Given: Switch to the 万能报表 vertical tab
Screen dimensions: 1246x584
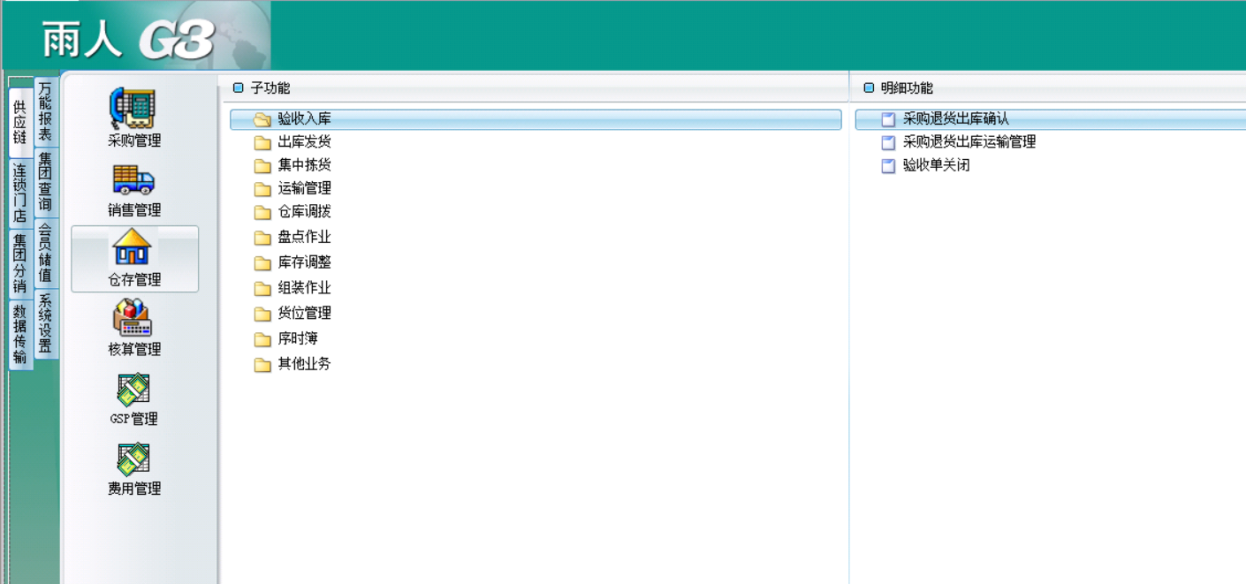Looking at the screenshot, I should tap(45, 110).
